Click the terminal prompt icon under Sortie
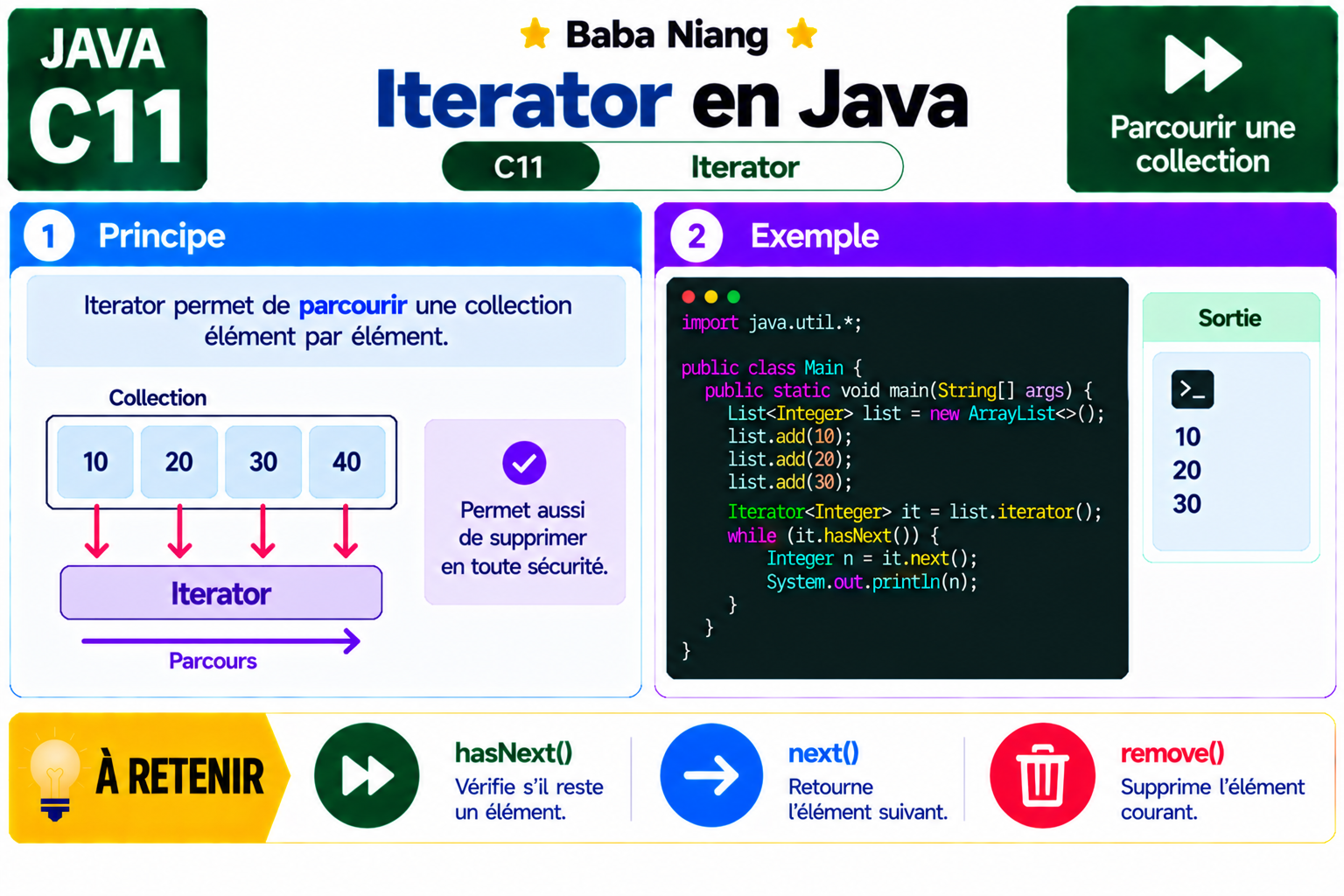Screen dimensions: 1344x896 pyautogui.click(x=1192, y=389)
